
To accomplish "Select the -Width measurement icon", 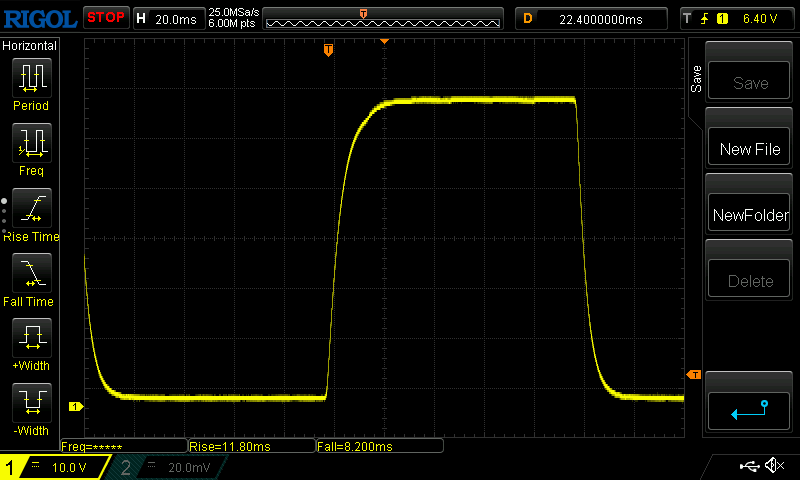I will pos(32,402).
